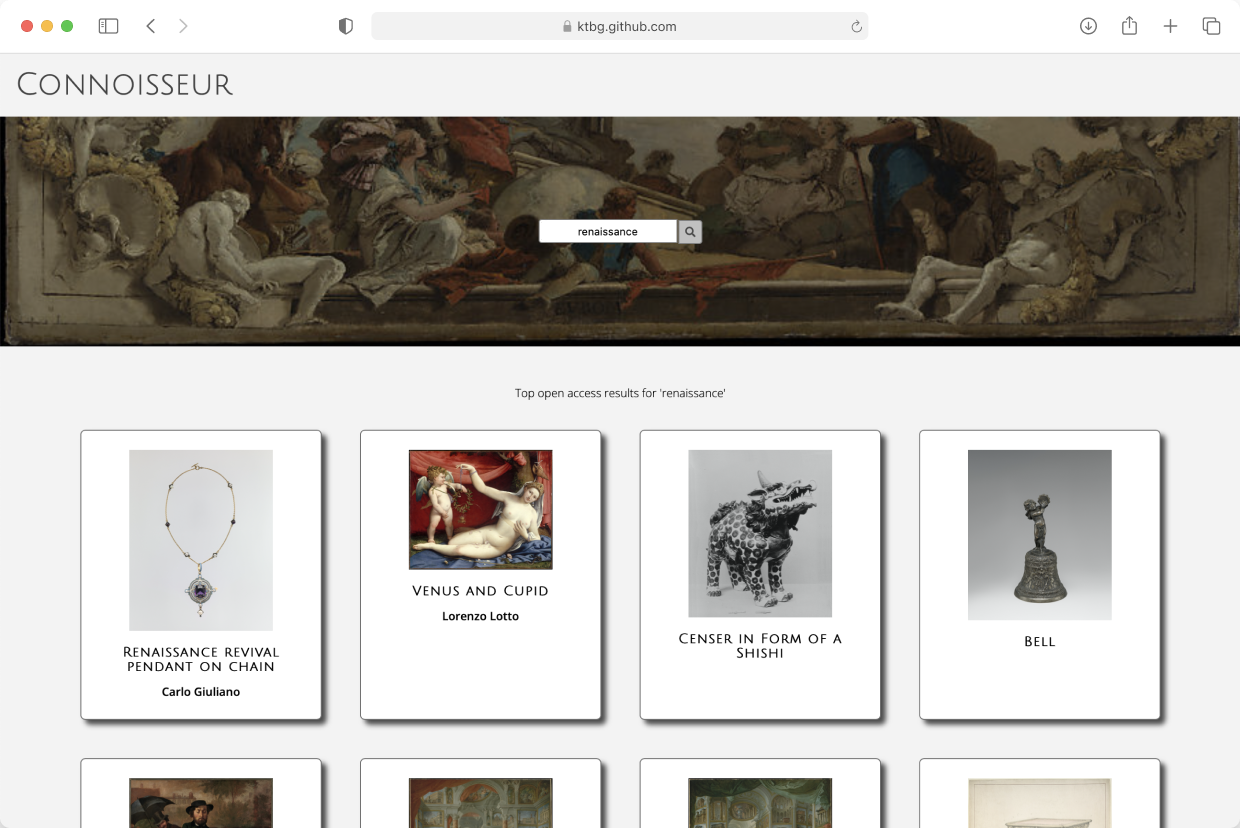1240x828 pixels.
Task: Click the share icon
Action: click(x=1129, y=26)
